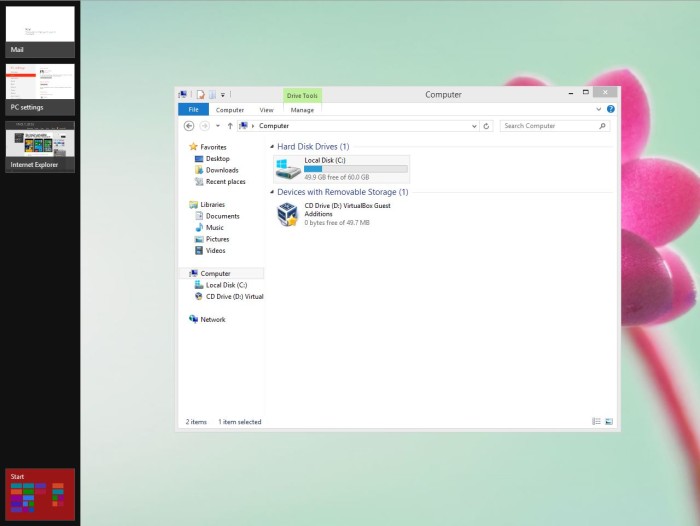
Task: Refresh the Computer view
Action: 486,126
